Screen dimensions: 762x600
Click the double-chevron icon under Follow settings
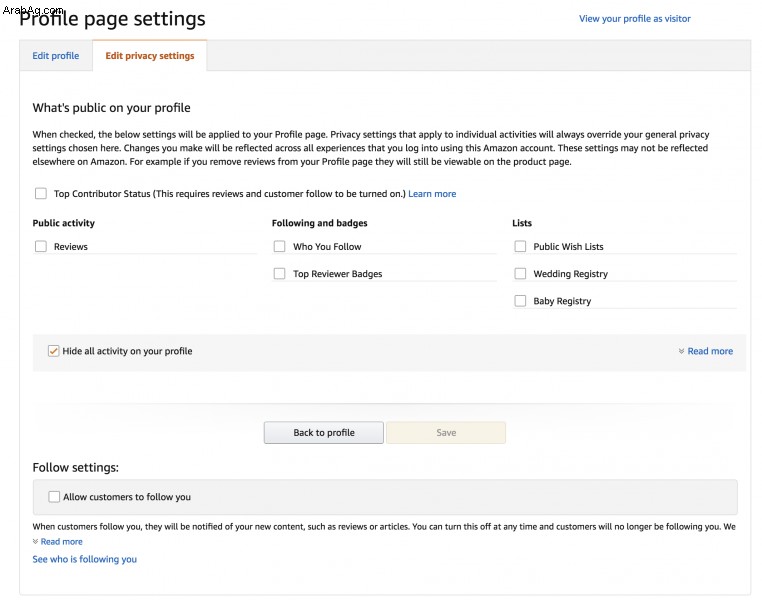click(x=35, y=541)
